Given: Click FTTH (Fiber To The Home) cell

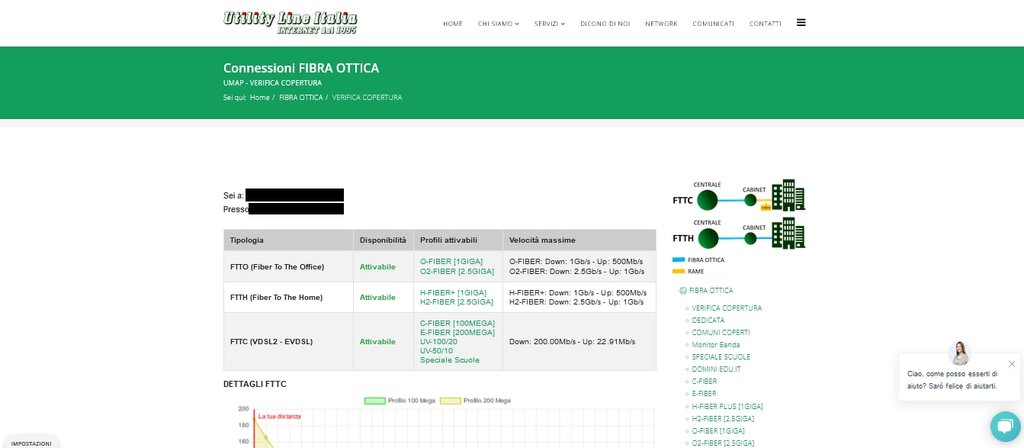Looking at the screenshot, I should [289, 297].
